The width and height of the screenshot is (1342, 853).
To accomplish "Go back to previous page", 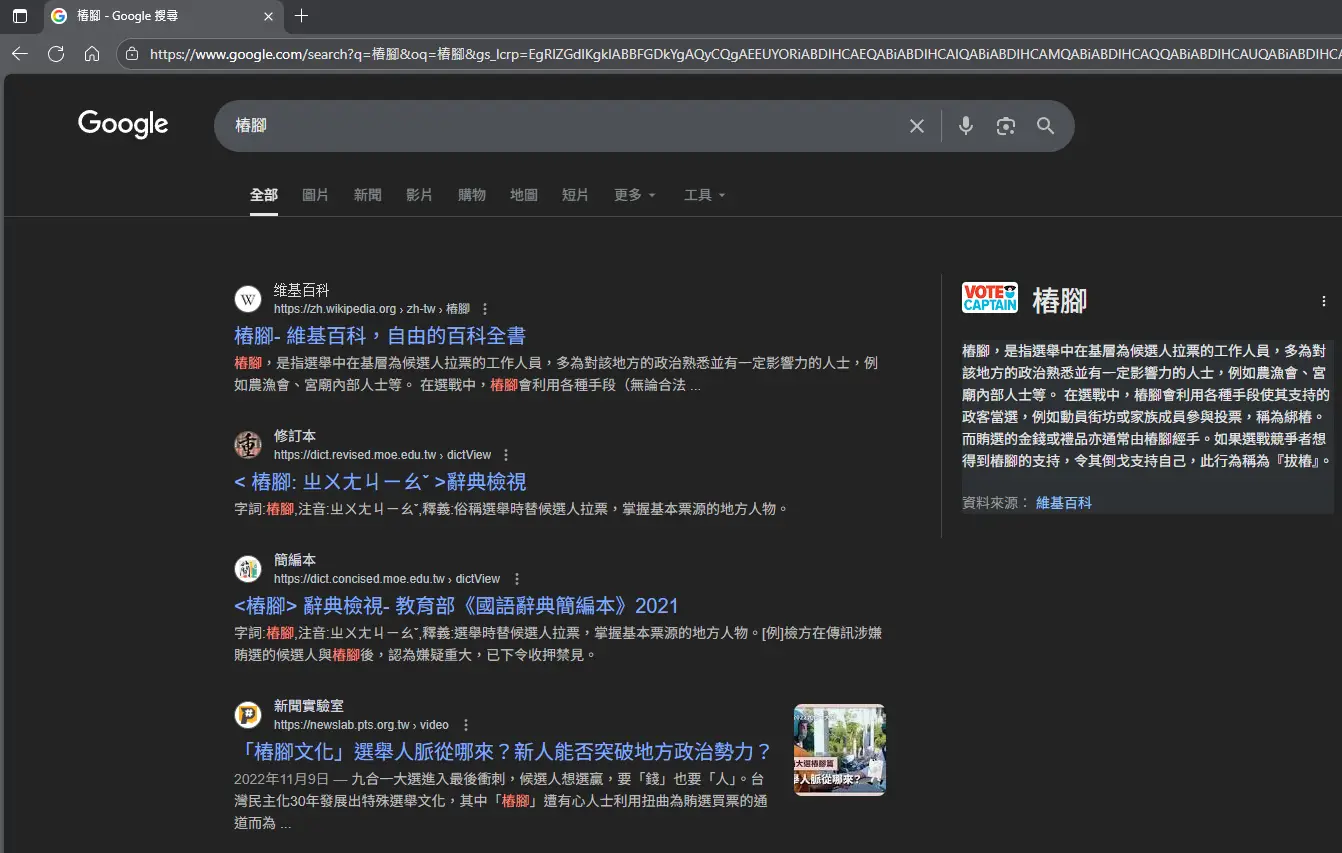I will pos(20,54).
